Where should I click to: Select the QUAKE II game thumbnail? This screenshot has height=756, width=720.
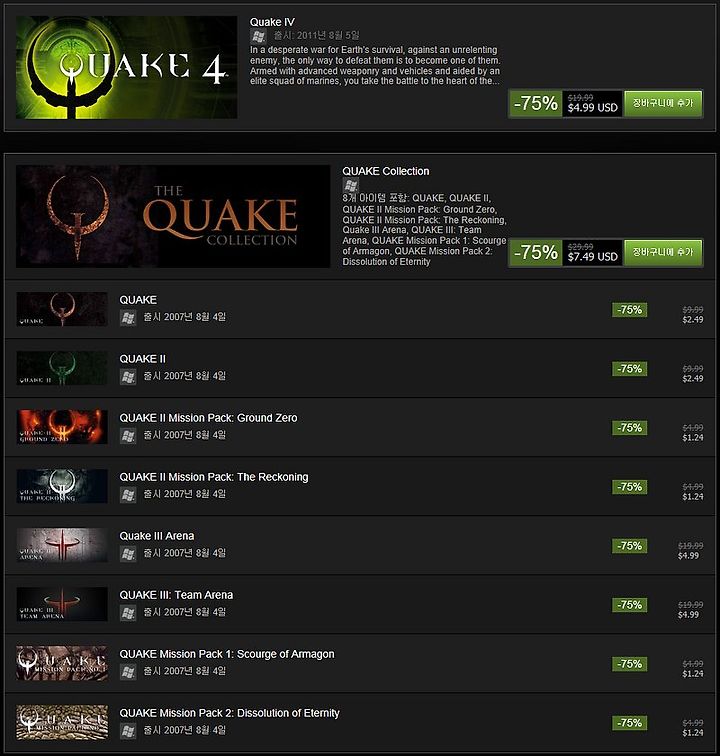click(62, 368)
